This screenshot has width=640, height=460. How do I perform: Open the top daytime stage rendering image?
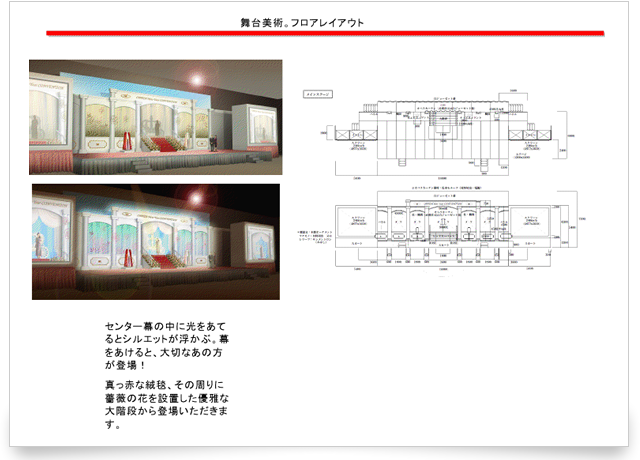[155, 116]
